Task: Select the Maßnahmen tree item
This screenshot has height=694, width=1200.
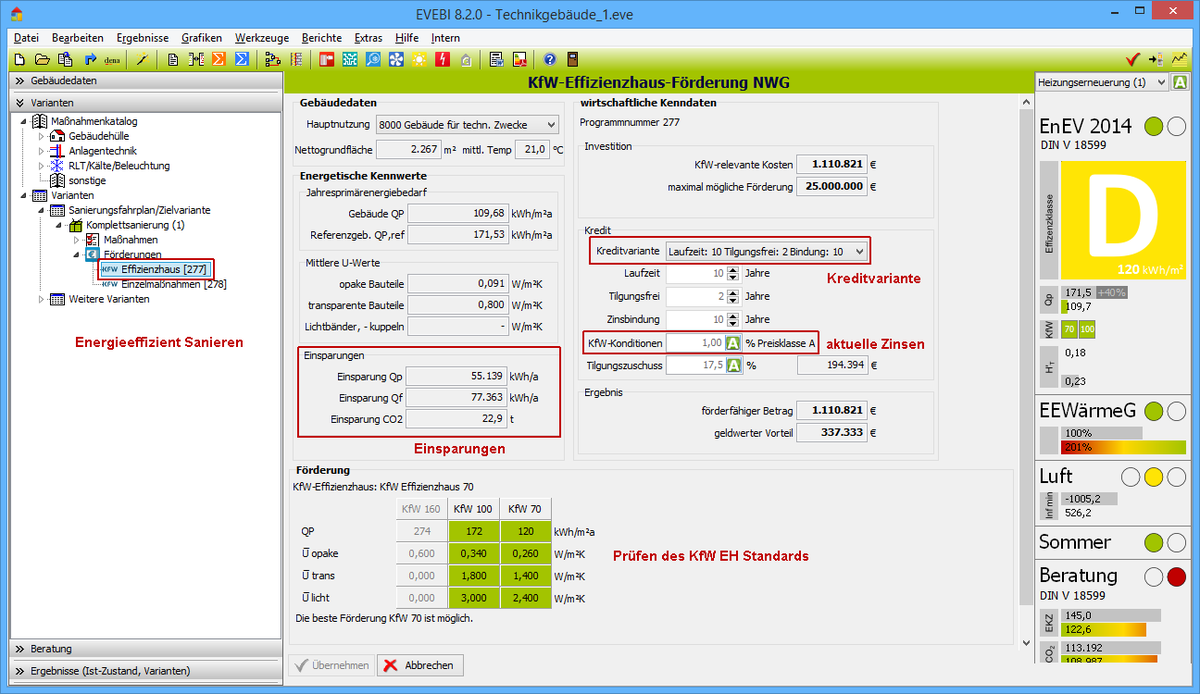Action: tap(130, 240)
